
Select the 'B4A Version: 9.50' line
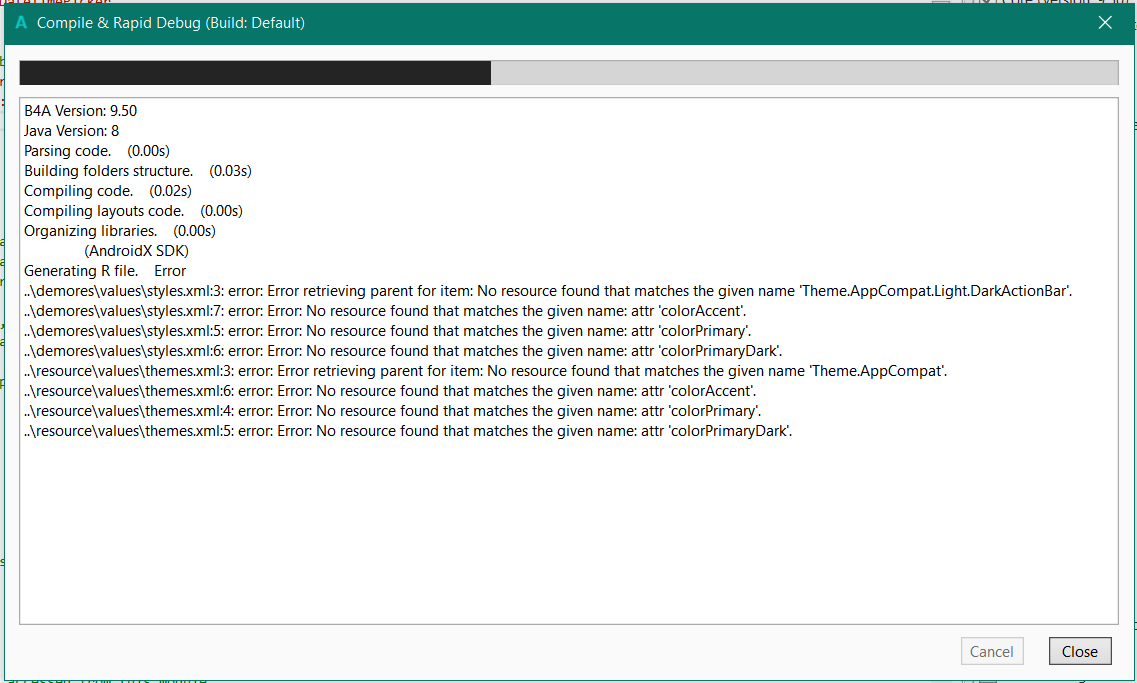pyautogui.click(x=80, y=111)
